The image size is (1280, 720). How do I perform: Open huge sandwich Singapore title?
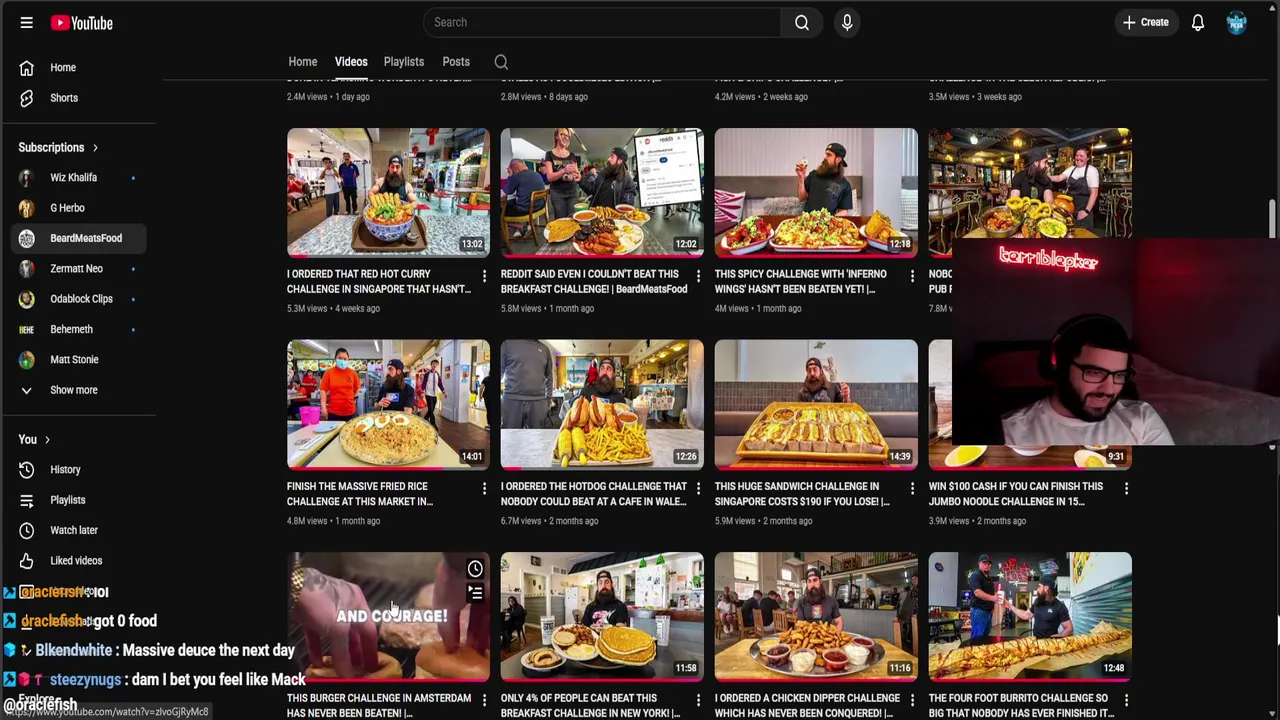click(802, 494)
